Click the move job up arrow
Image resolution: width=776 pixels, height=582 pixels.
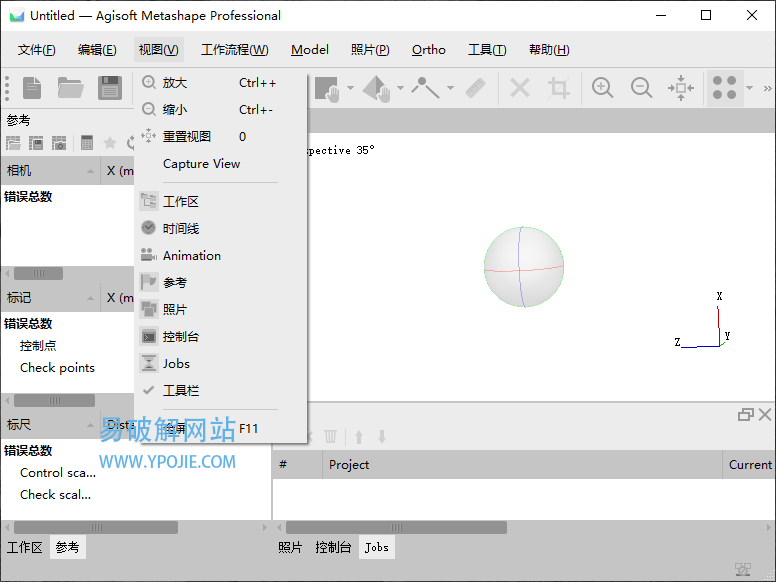359,437
